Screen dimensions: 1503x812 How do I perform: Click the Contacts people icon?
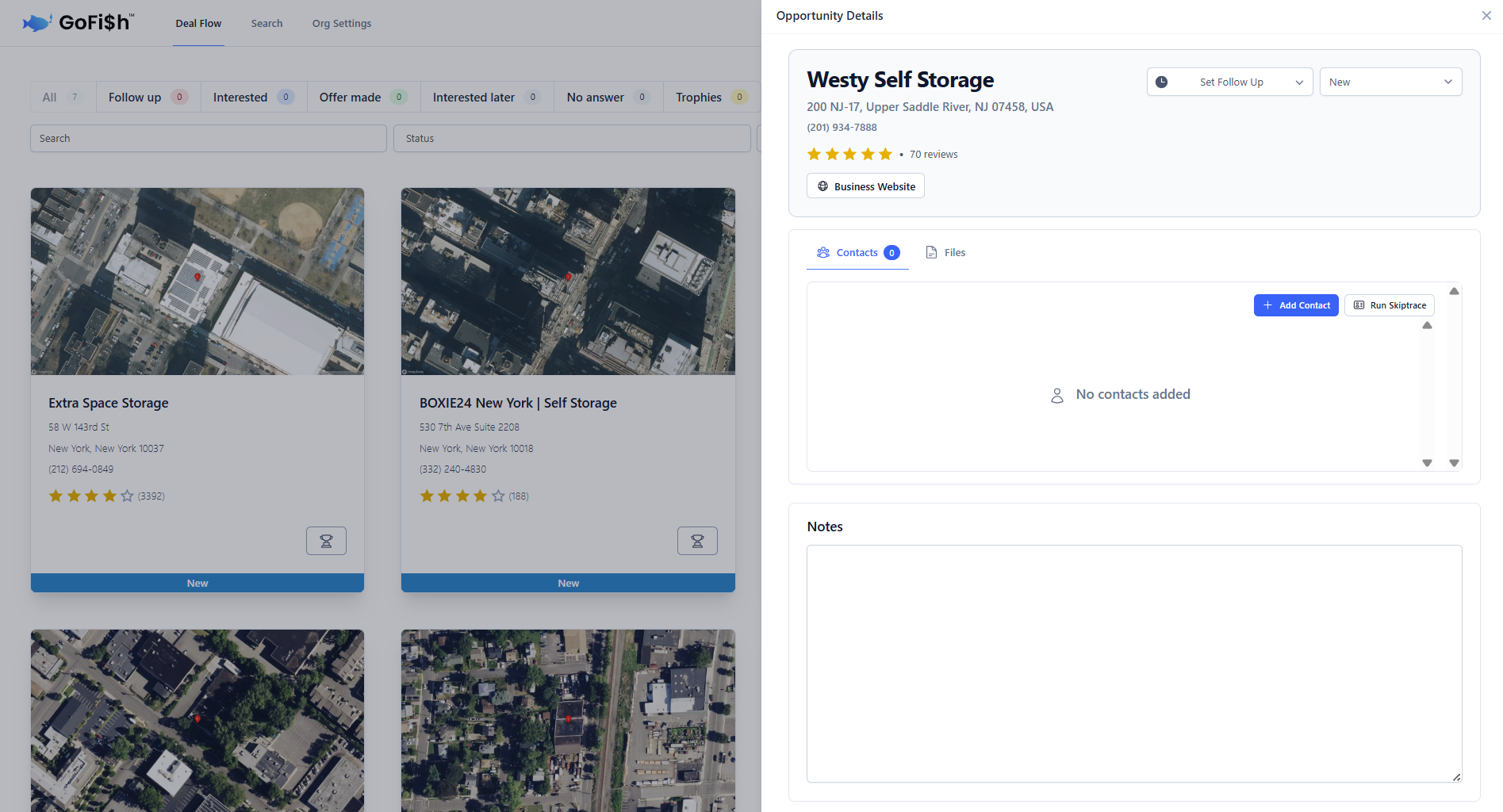click(x=823, y=252)
